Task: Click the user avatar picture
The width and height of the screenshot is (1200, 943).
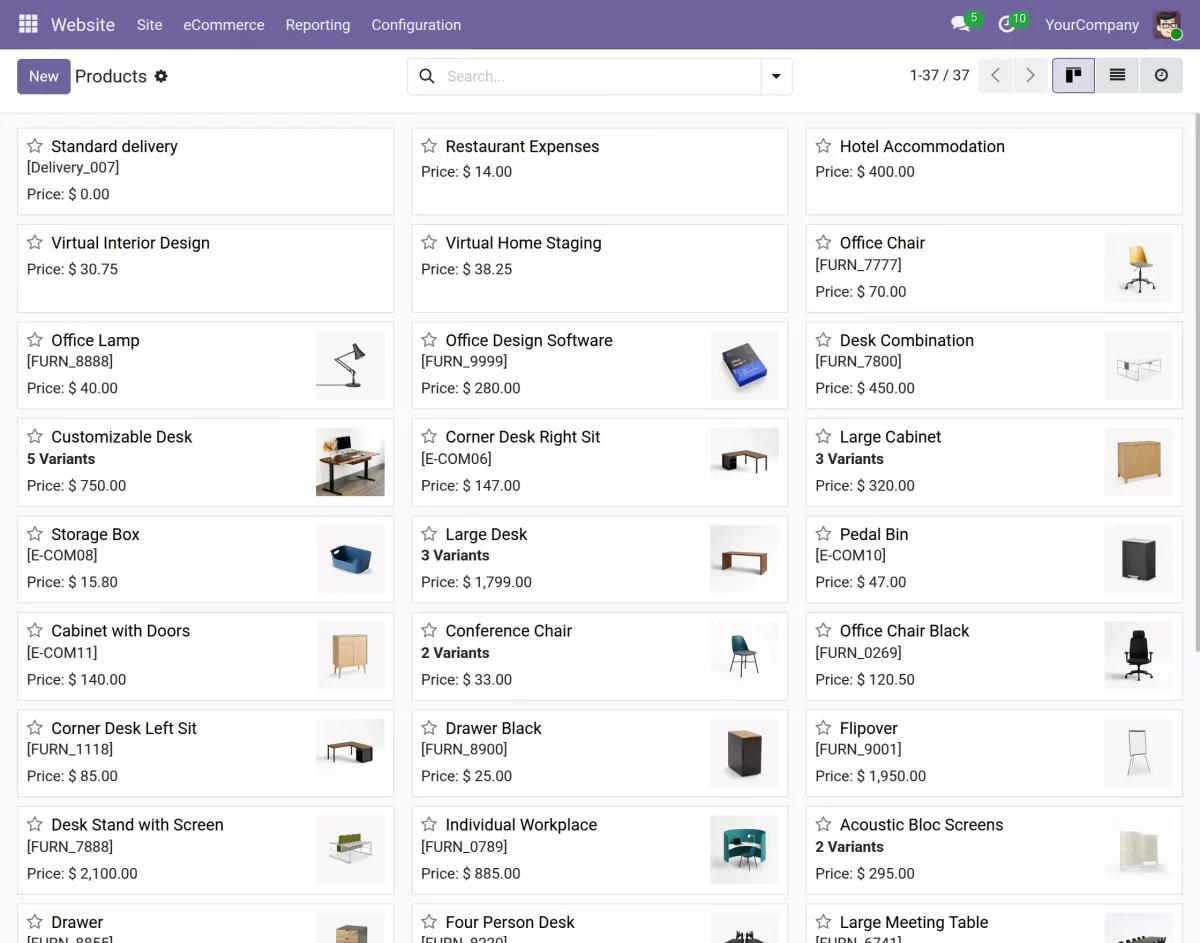Action: (x=1167, y=24)
